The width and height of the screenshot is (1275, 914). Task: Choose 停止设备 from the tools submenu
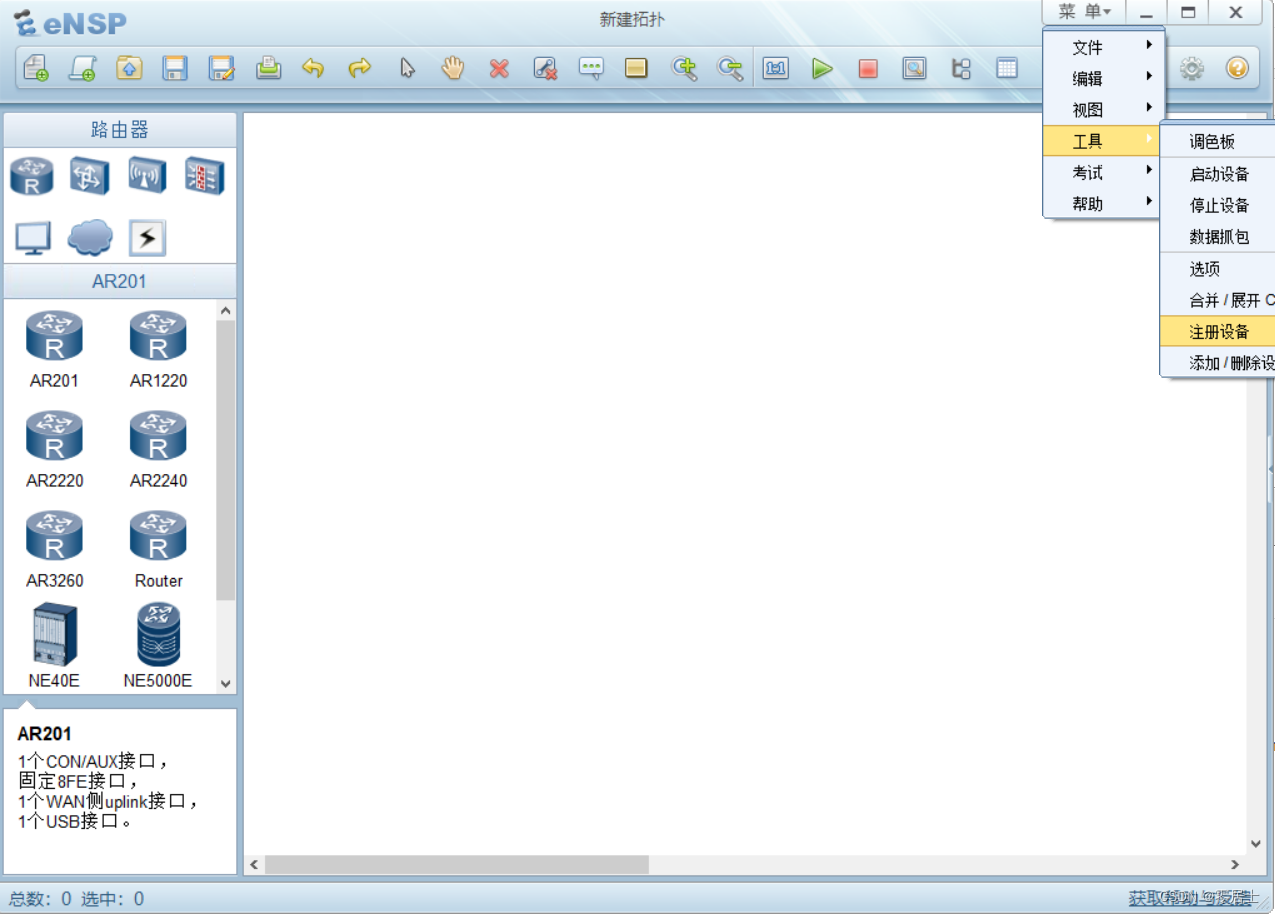[x=1218, y=205]
